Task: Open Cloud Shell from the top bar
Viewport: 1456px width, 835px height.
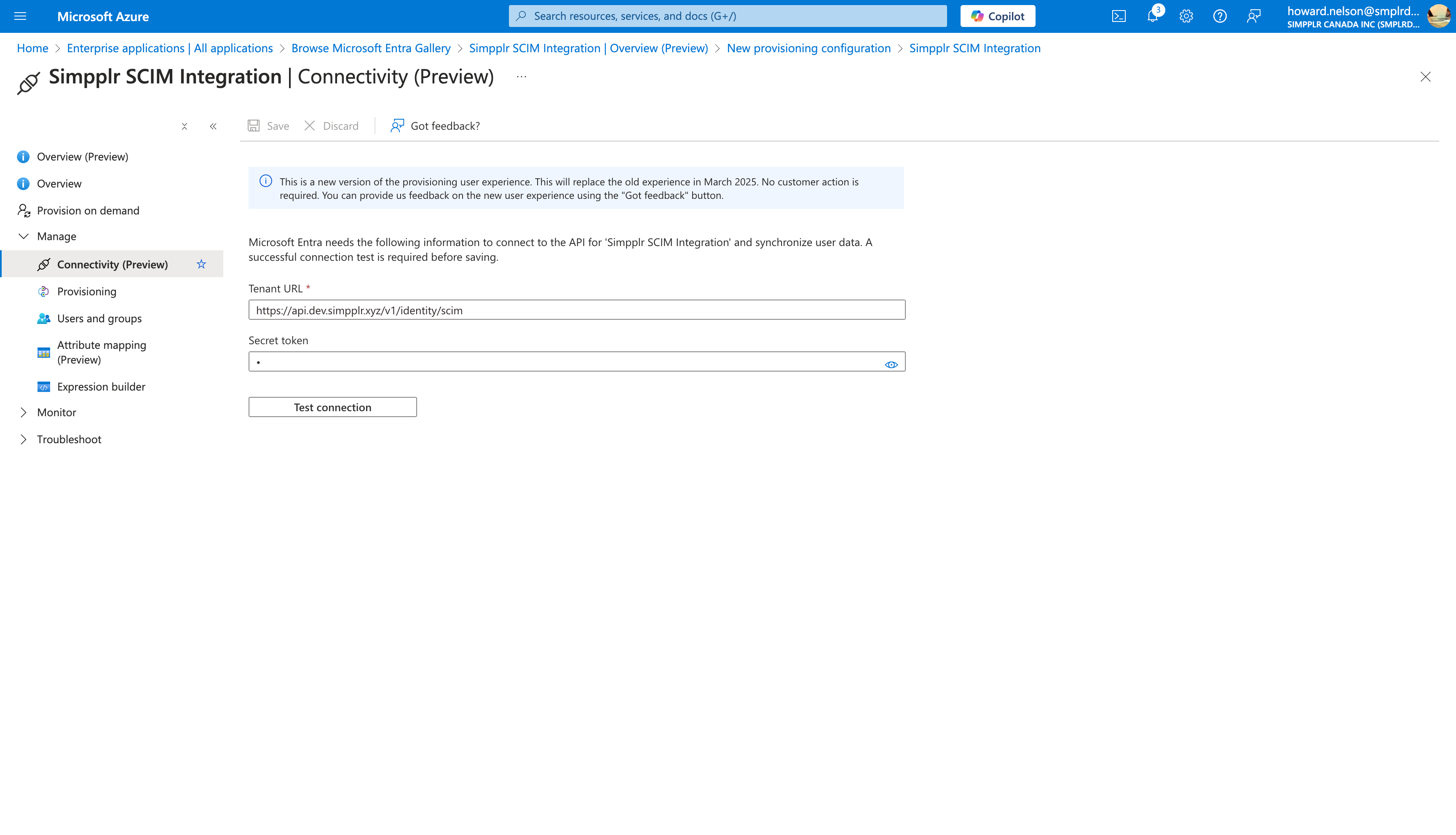Action: [1119, 16]
